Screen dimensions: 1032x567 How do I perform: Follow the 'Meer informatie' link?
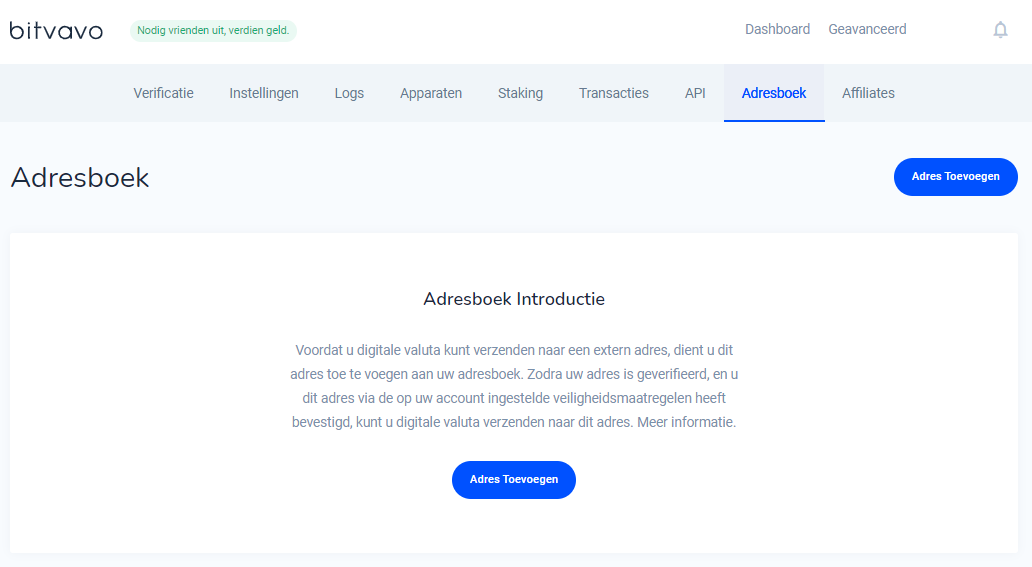(x=686, y=422)
